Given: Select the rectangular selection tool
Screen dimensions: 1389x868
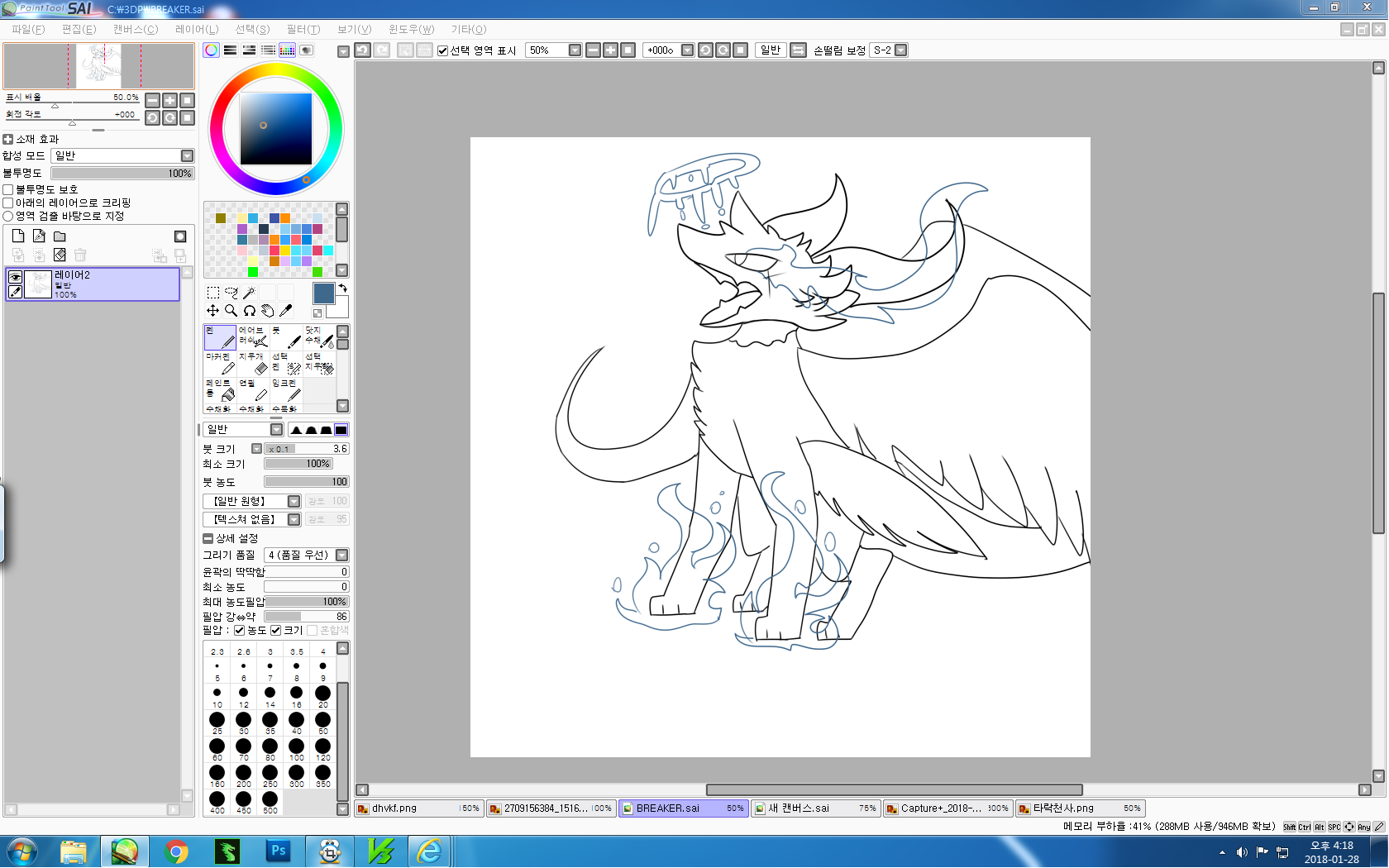Looking at the screenshot, I should click(x=212, y=293).
